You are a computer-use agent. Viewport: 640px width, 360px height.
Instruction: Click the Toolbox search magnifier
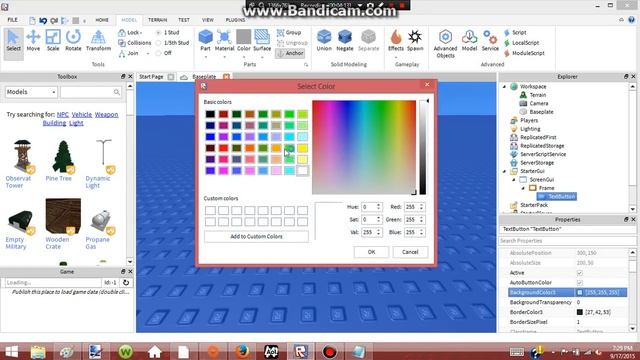pyautogui.click(x=117, y=92)
